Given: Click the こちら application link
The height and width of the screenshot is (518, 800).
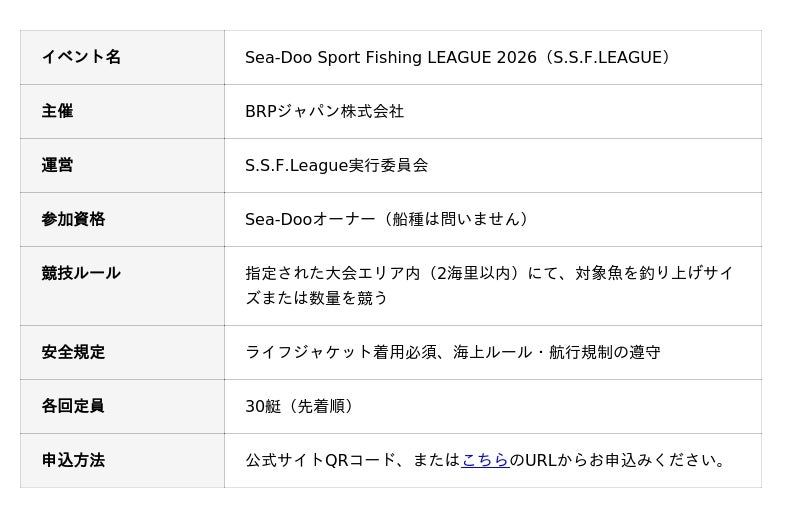Looking at the screenshot, I should pyautogui.click(x=485, y=460).
